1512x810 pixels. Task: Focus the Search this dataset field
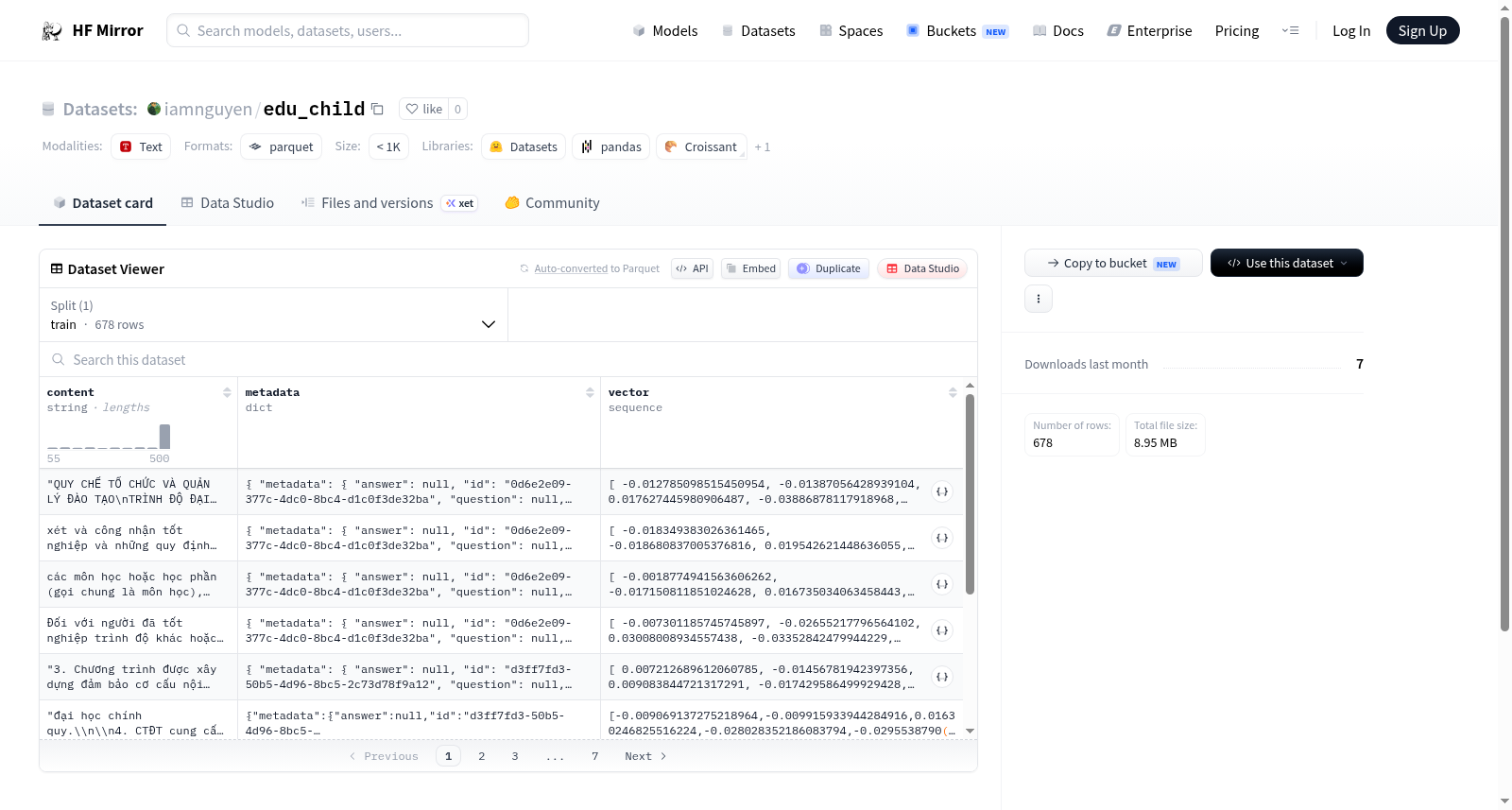(x=508, y=359)
